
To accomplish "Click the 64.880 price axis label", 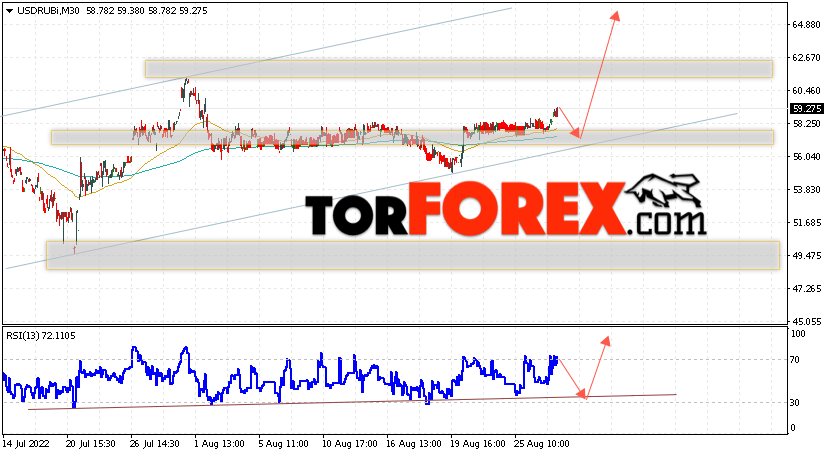I will tap(806, 24).
